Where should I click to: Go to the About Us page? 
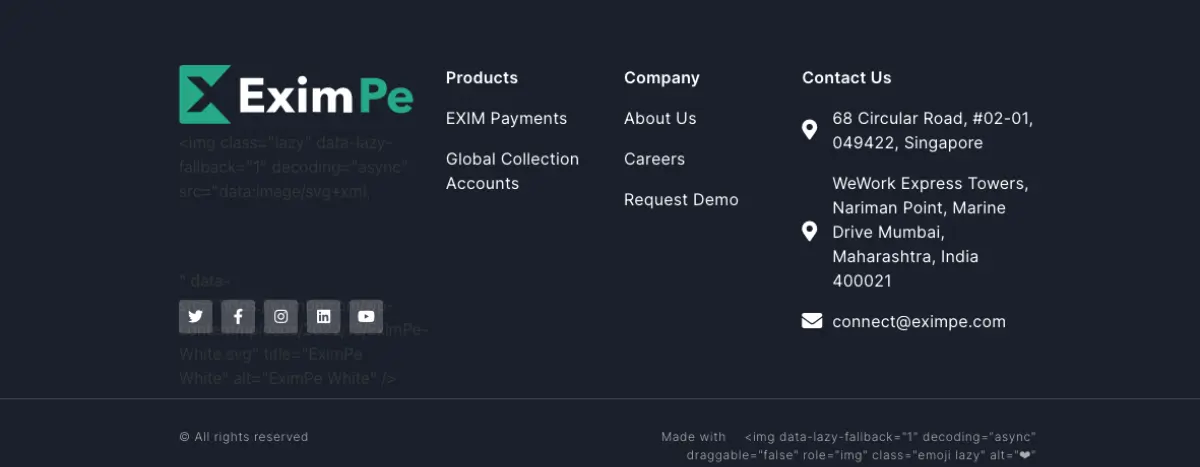click(x=660, y=118)
